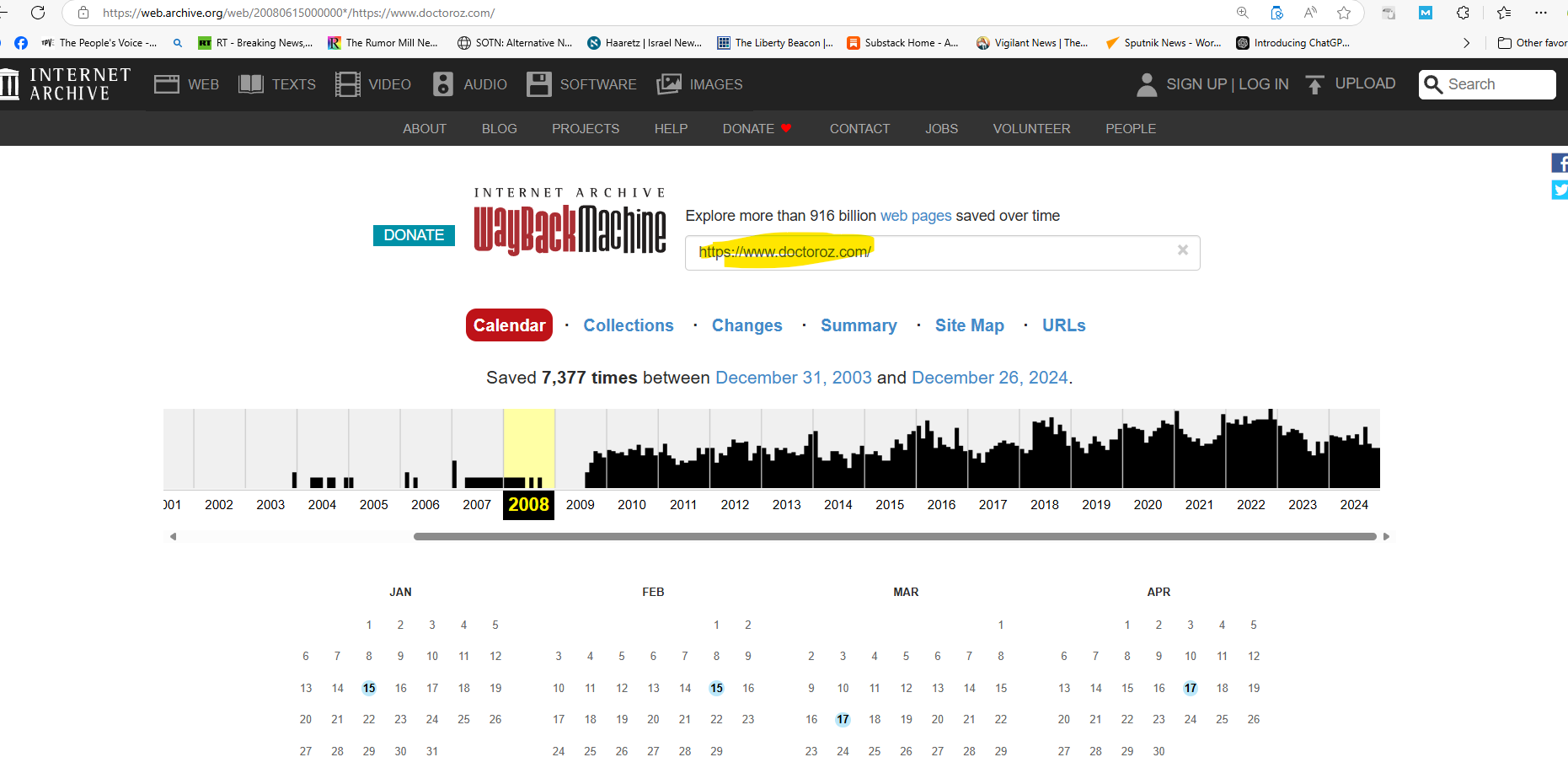Screen dimensions: 1568x757
Task: Select year 2021 in the timeline
Action: [x=1199, y=504]
